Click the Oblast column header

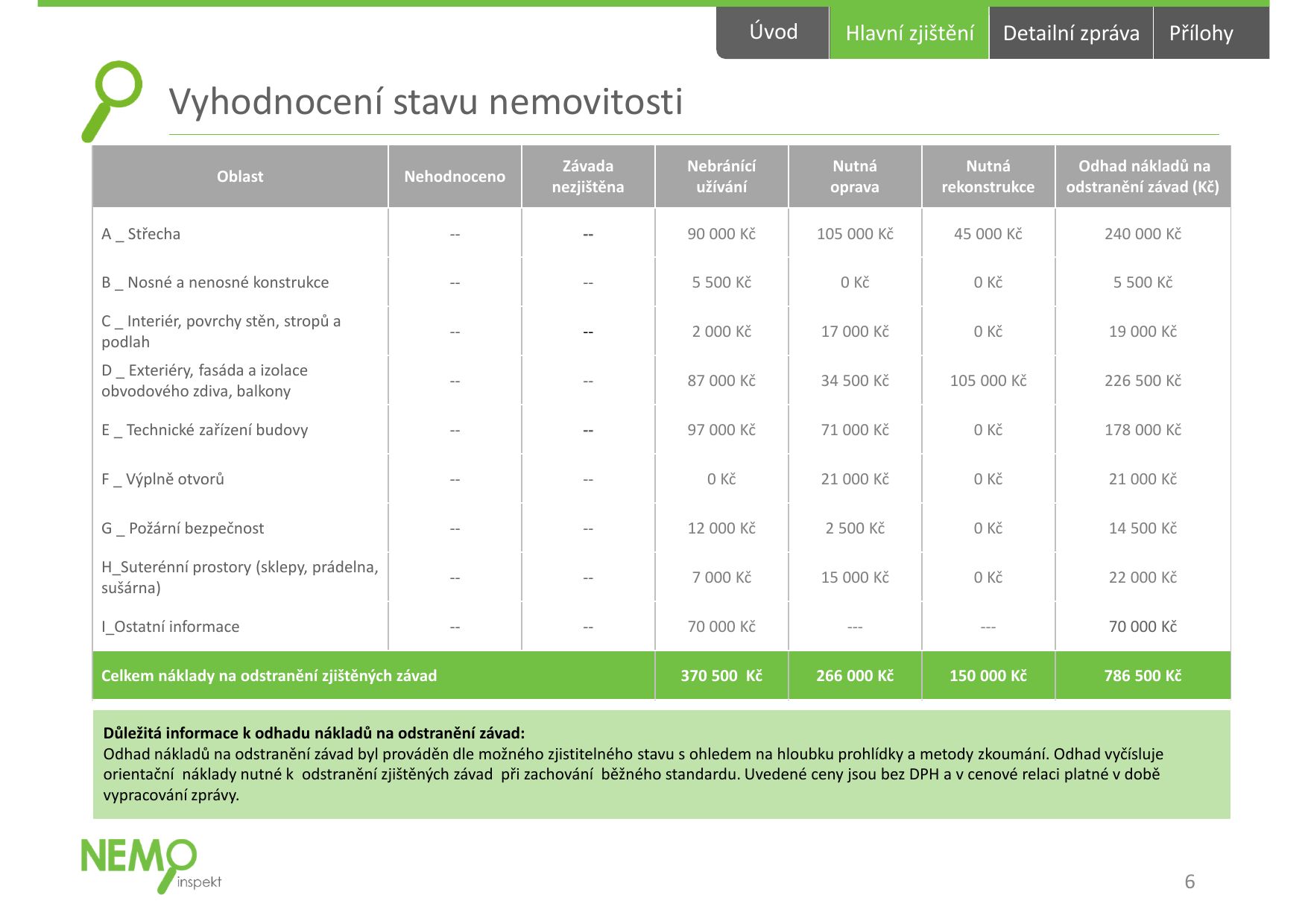point(240,177)
